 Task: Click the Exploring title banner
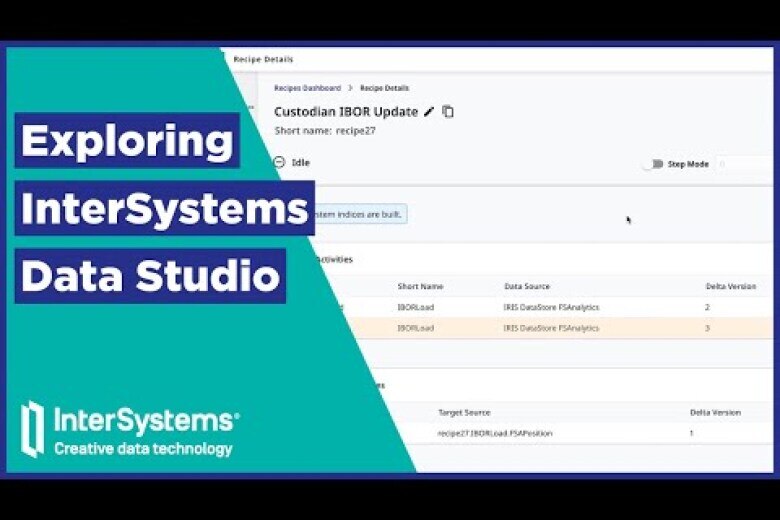127,141
